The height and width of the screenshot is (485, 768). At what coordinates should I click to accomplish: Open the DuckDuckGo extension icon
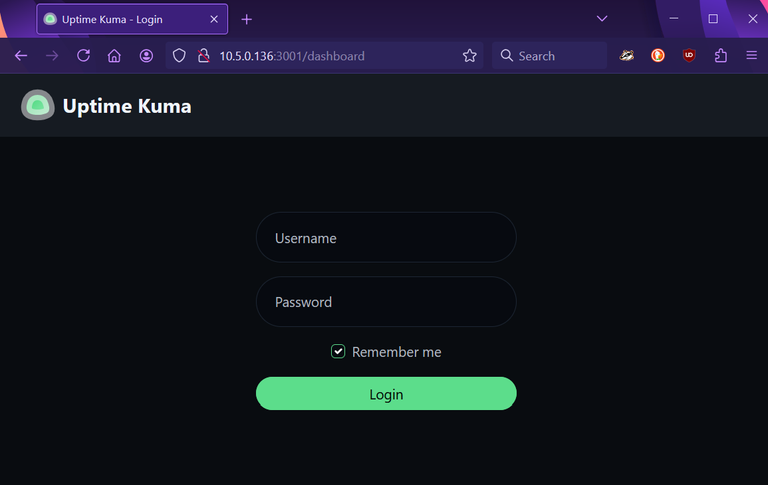coord(658,56)
